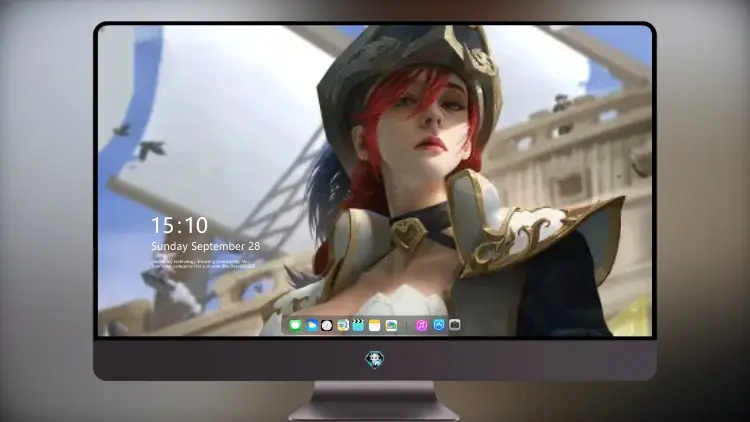The width and height of the screenshot is (750, 422).
Task: Click the character logo on monitor chin
Action: tap(375, 359)
